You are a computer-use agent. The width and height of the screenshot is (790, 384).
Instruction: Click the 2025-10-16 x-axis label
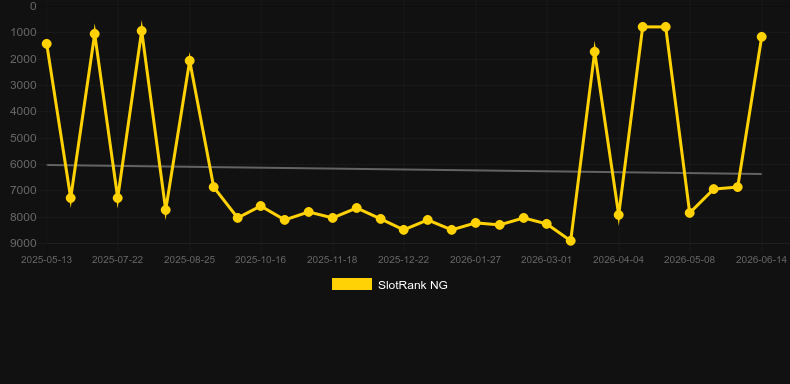(260, 260)
